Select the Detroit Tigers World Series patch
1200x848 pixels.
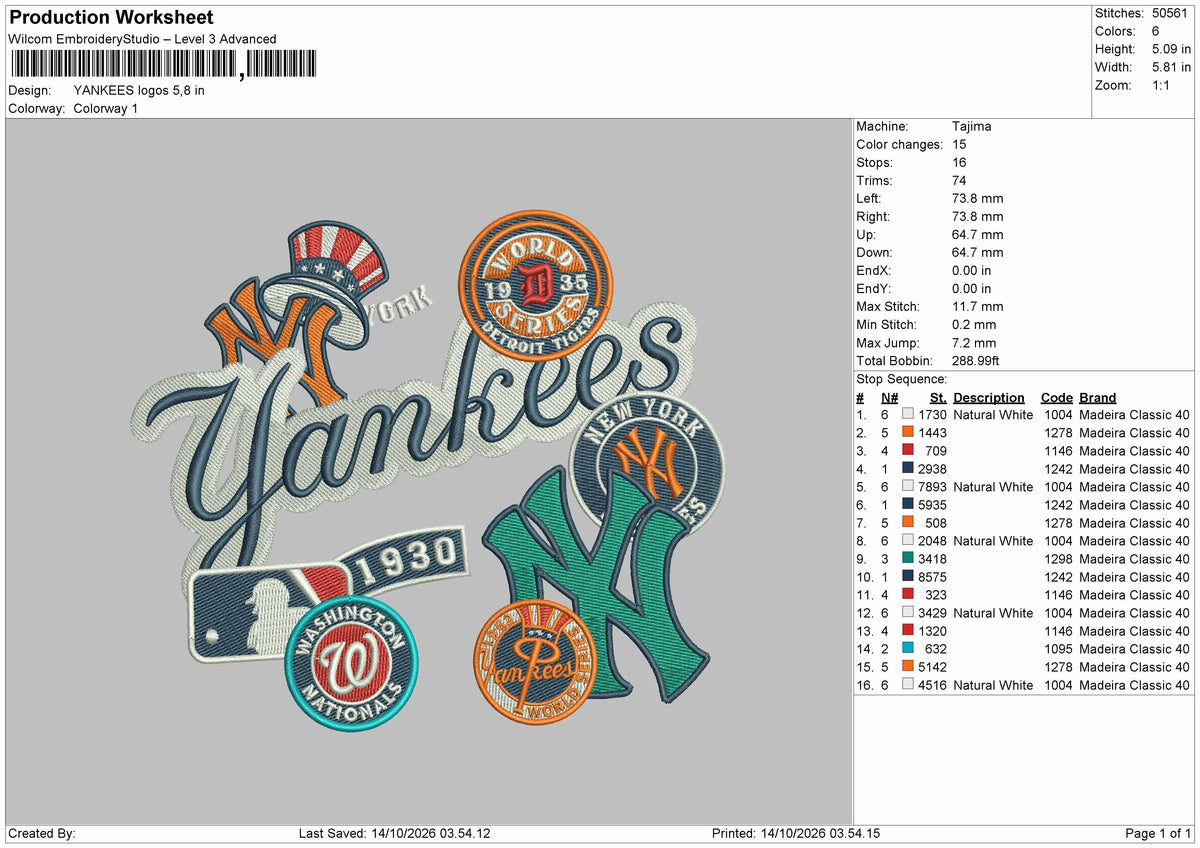coord(535,285)
